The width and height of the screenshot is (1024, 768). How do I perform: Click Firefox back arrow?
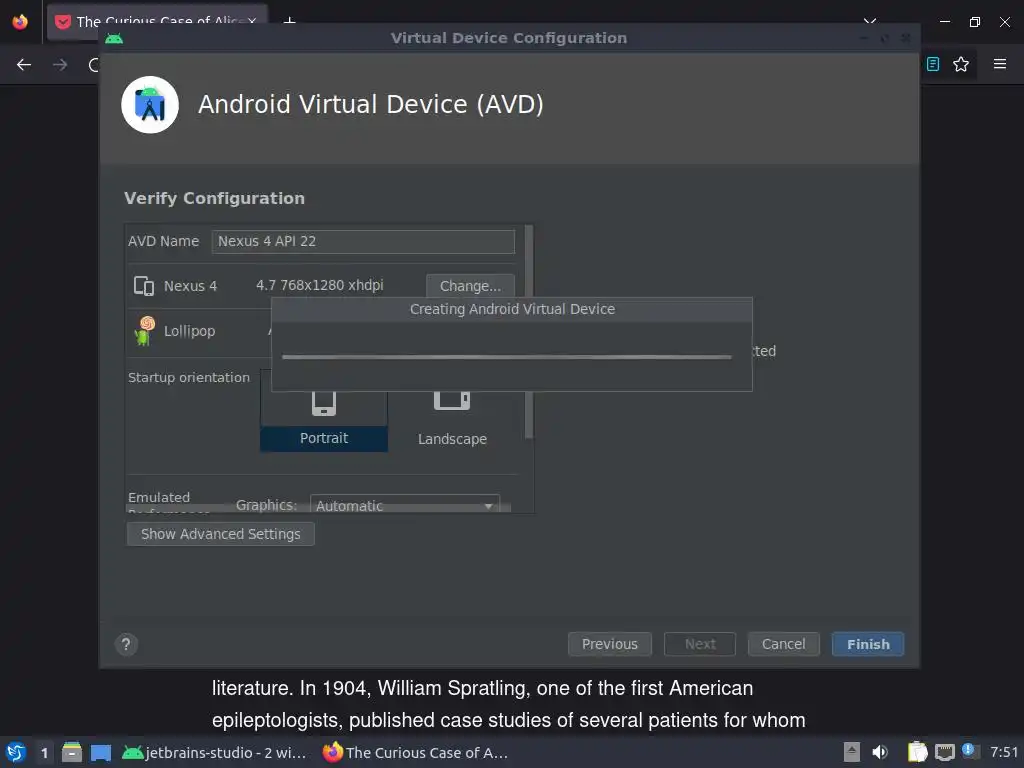[24, 65]
